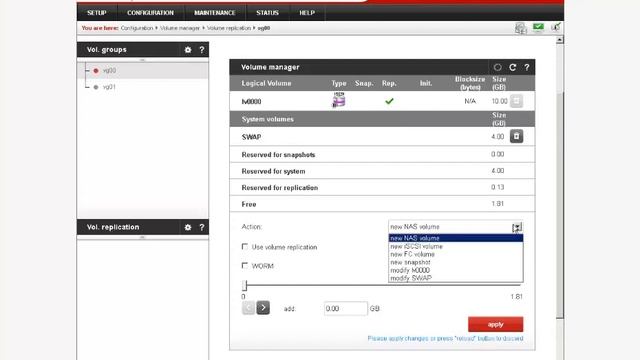Open the SETUP menu
The height and width of the screenshot is (360, 640).
pyautogui.click(x=97, y=13)
